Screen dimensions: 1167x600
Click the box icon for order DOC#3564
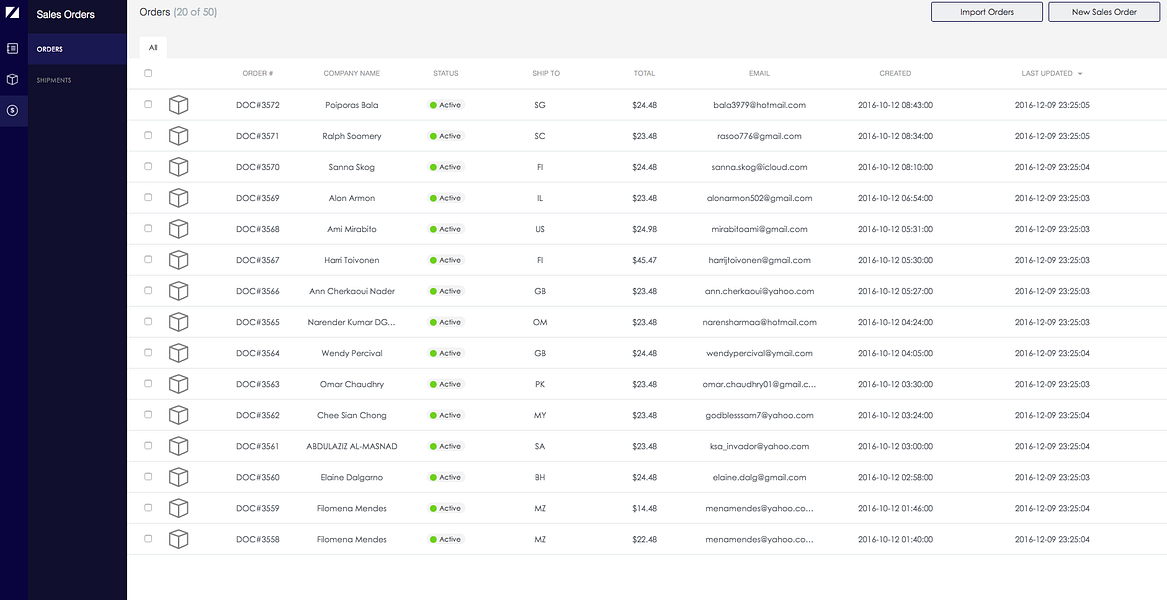[178, 353]
